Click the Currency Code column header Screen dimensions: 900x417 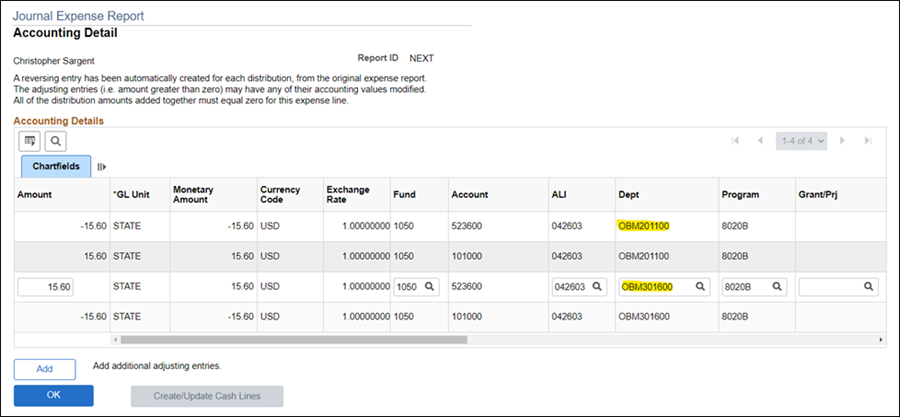[x=278, y=194]
